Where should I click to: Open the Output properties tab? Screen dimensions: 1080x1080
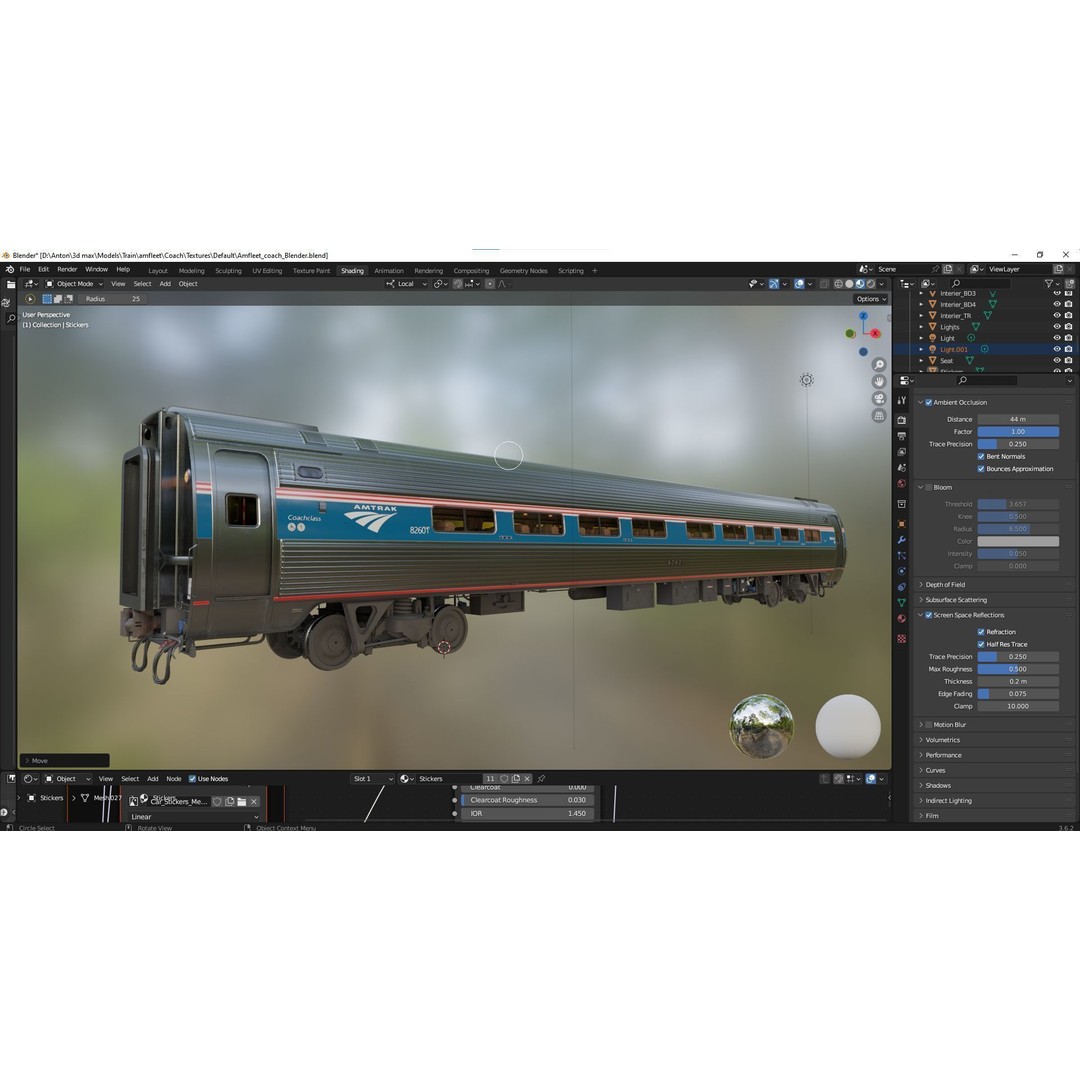902,436
